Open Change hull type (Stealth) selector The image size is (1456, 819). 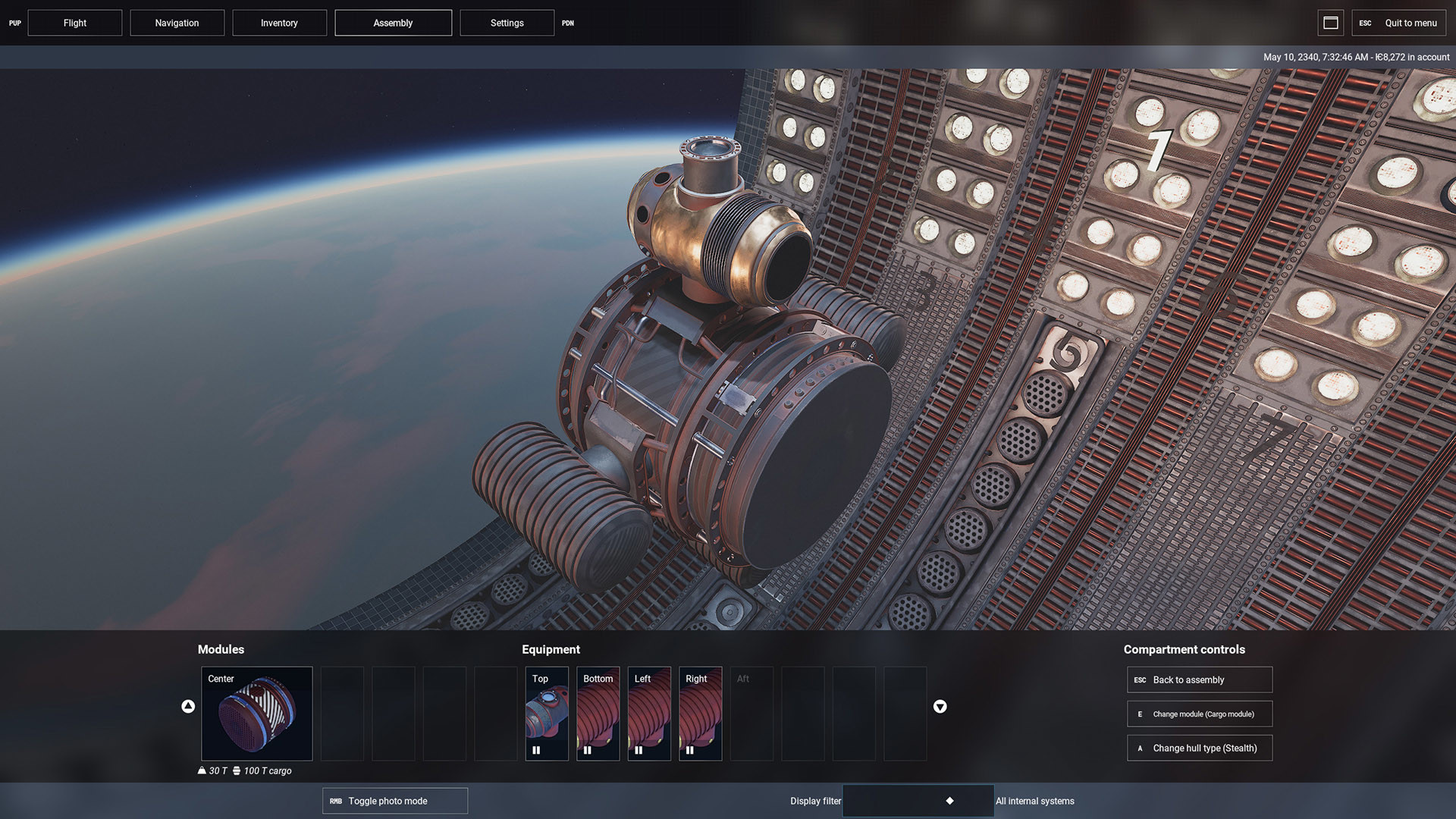coord(1199,748)
